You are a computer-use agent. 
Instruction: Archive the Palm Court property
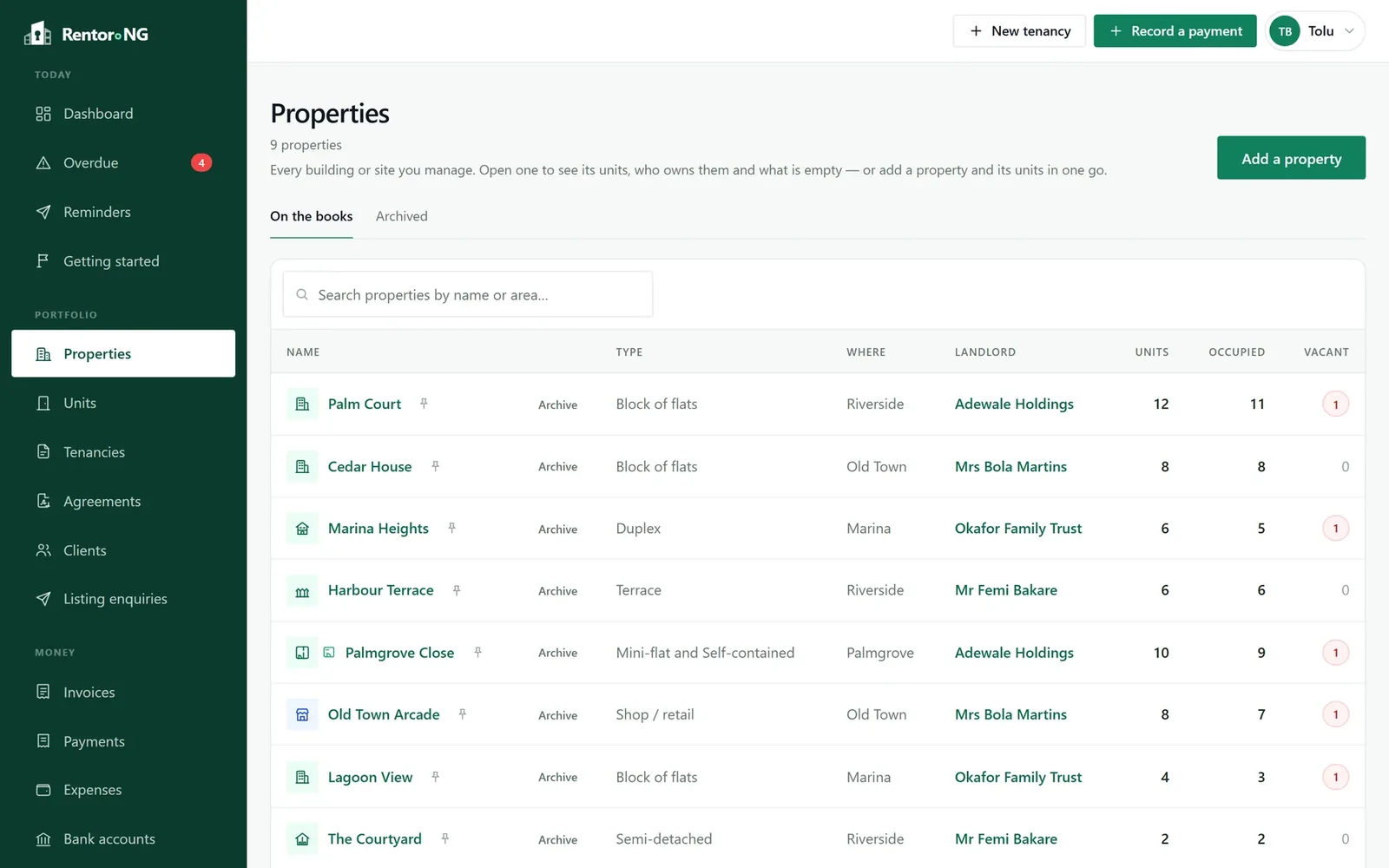click(557, 404)
